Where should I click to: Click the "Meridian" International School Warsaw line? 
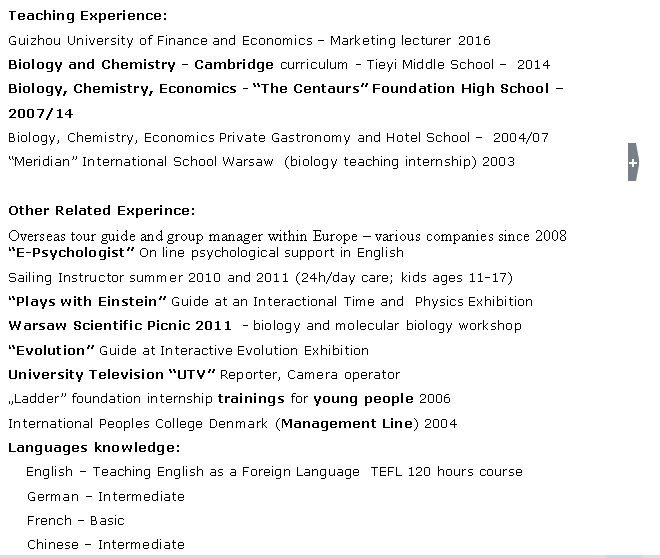[x=261, y=162]
